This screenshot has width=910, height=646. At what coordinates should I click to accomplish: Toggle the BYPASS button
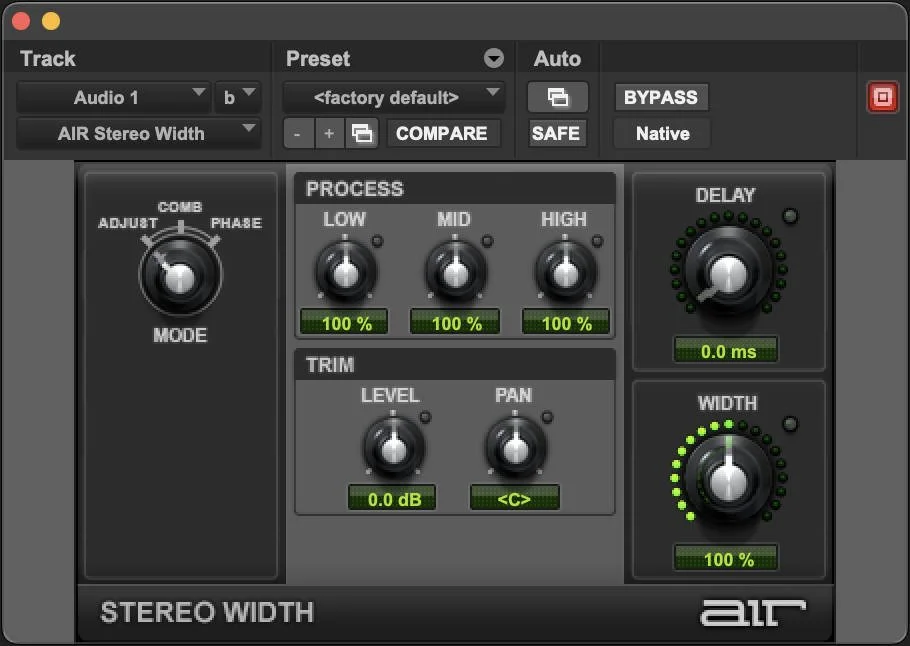tap(661, 97)
